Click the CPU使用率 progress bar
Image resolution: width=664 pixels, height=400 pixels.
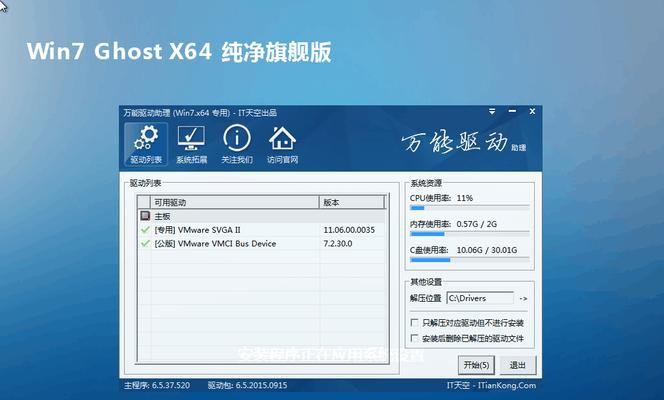point(469,208)
